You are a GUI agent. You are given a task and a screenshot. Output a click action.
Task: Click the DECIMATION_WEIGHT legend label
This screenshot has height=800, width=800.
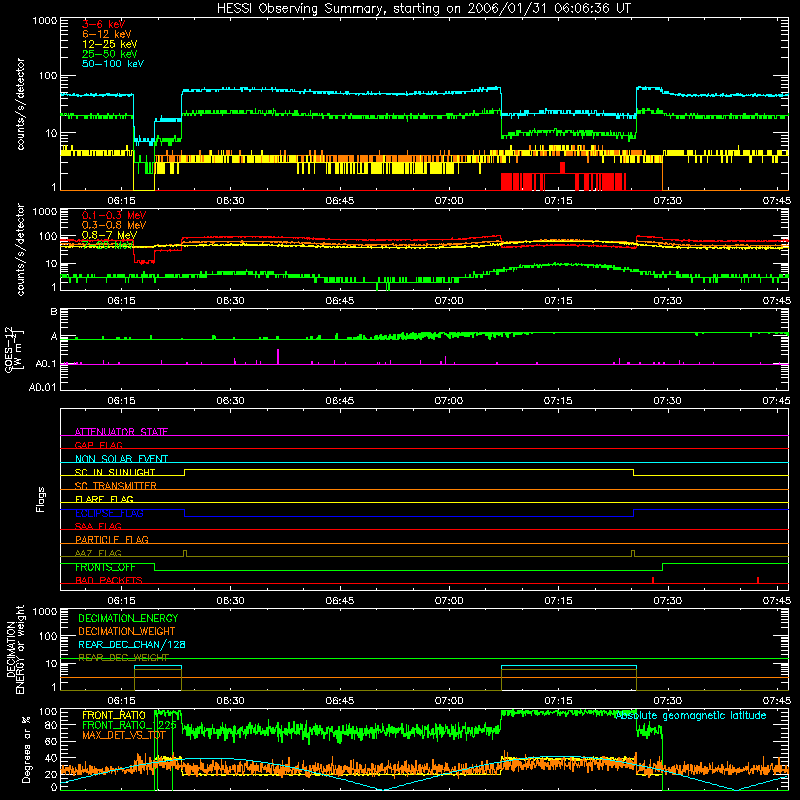pos(127,631)
